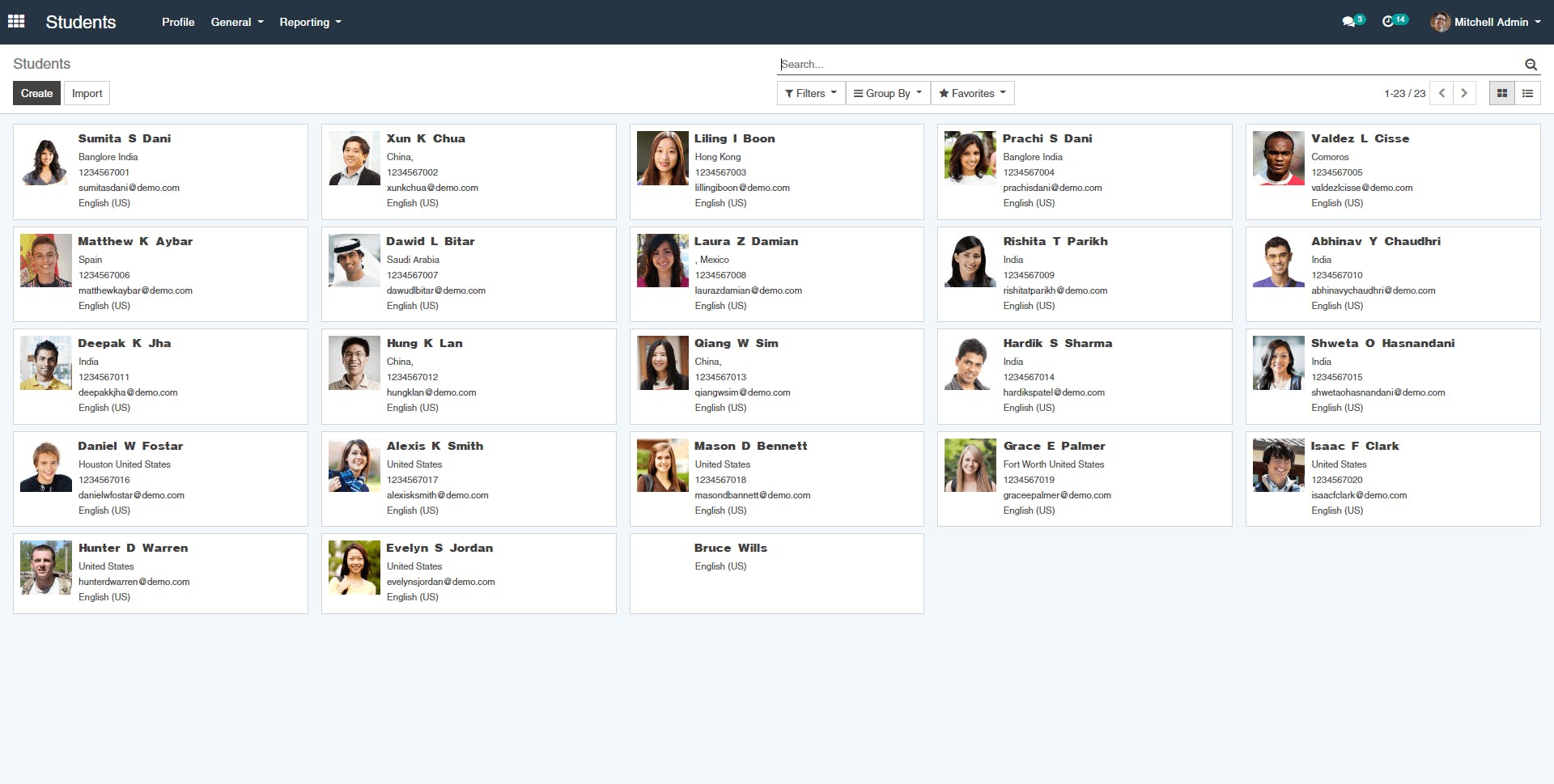
Task: Select the Shweta O Hasnandani name
Action: point(1383,343)
